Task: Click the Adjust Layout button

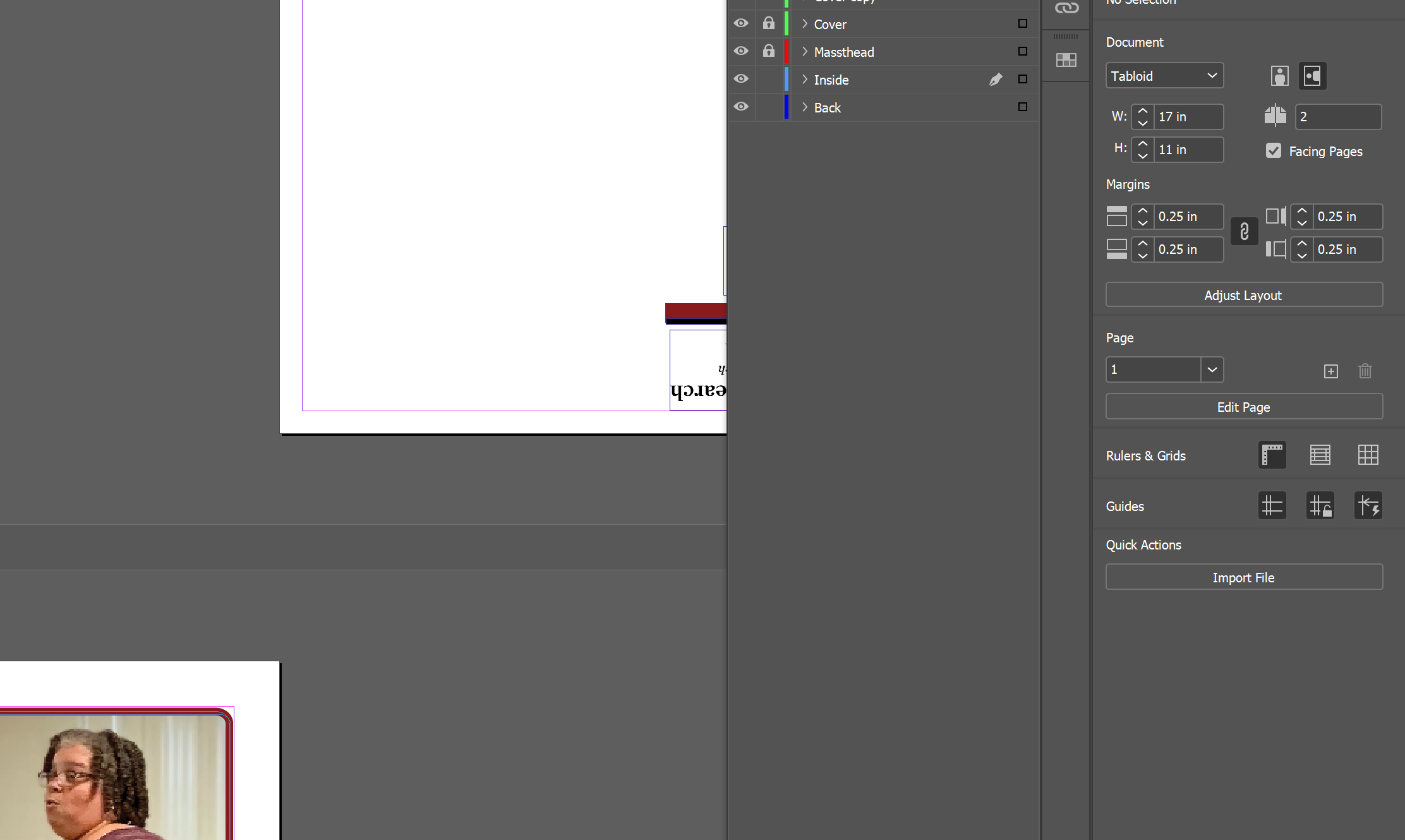Action: [1243, 294]
